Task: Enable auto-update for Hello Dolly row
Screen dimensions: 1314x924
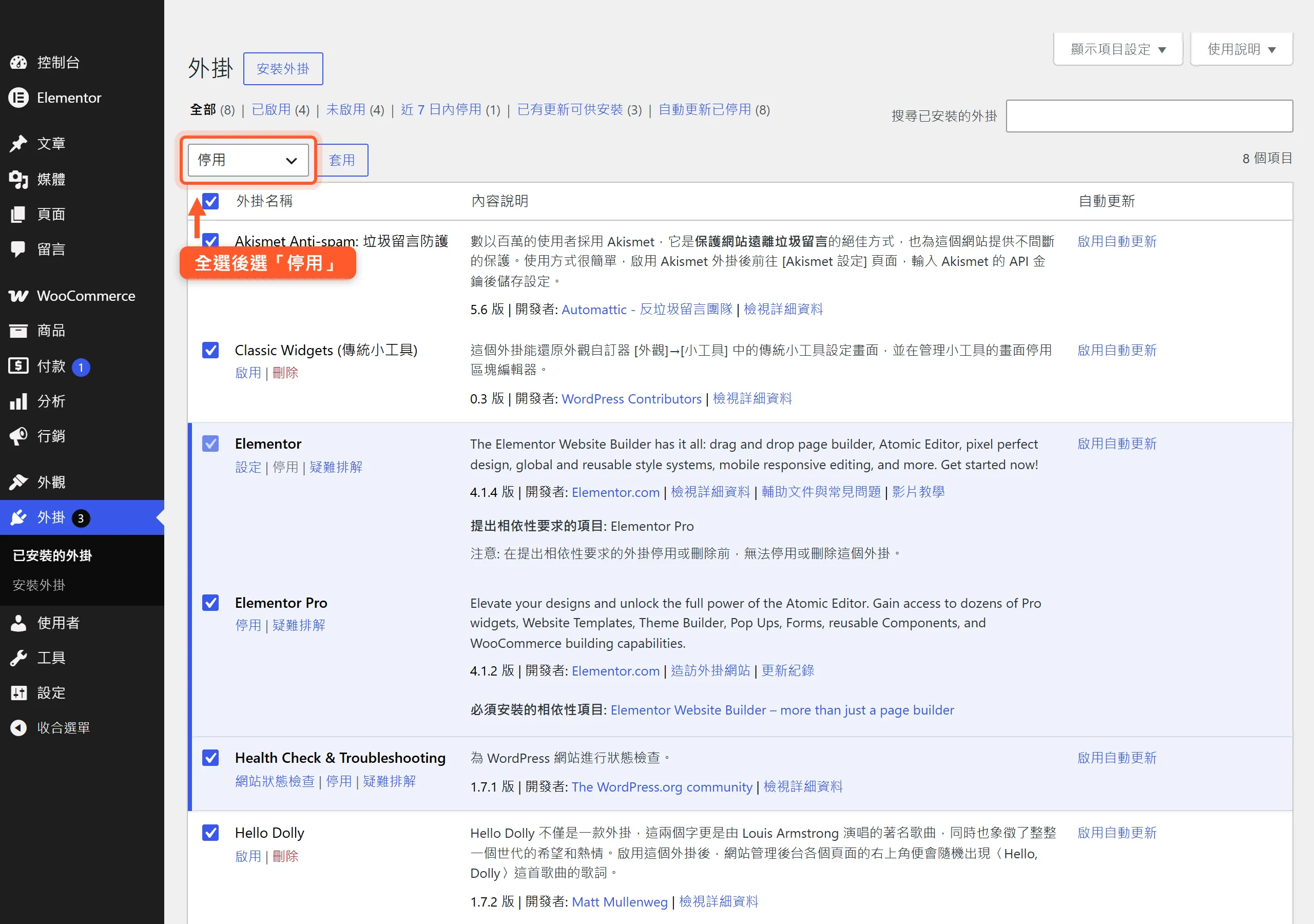Action: coord(1116,833)
